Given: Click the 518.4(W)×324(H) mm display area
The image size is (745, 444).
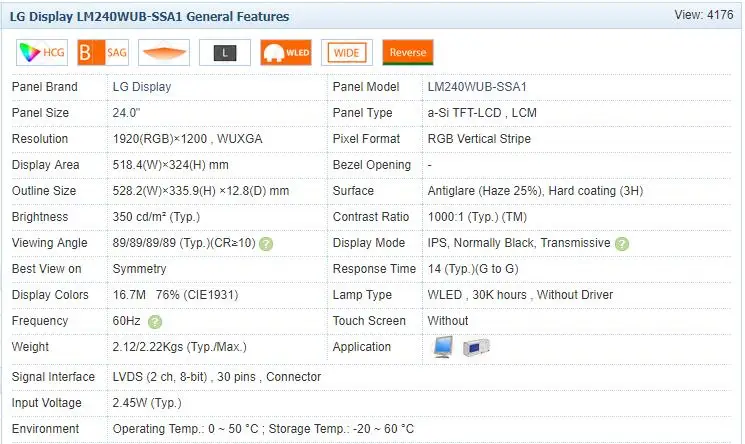Looking at the screenshot, I should pyautogui.click(x=171, y=165).
